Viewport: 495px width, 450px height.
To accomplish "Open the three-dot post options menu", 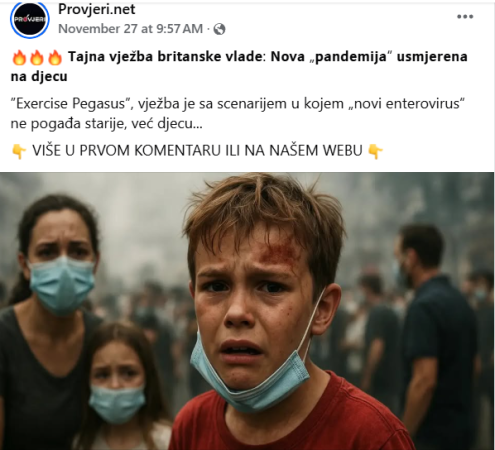I will (465, 17).
